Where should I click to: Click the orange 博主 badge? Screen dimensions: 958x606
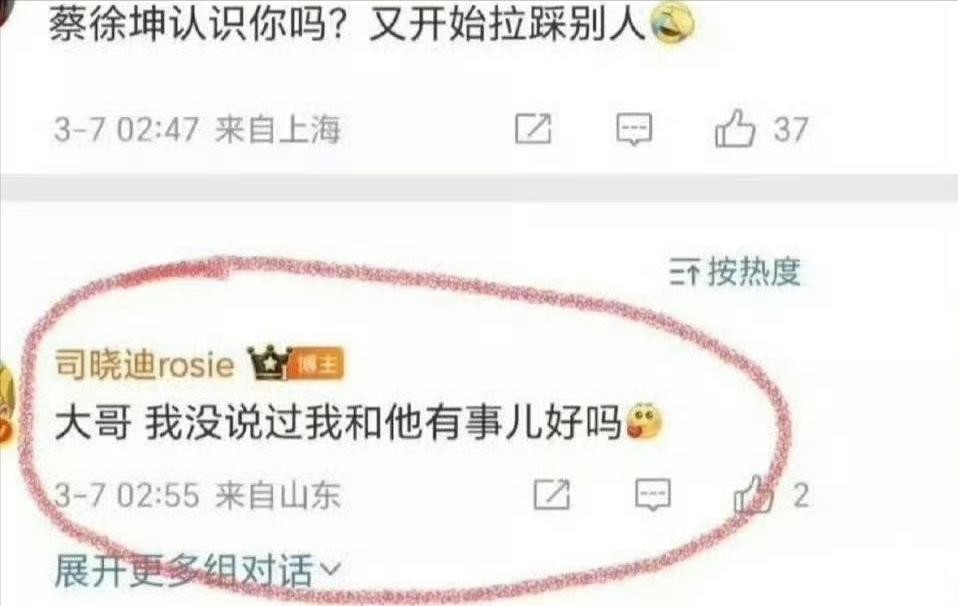click(316, 365)
